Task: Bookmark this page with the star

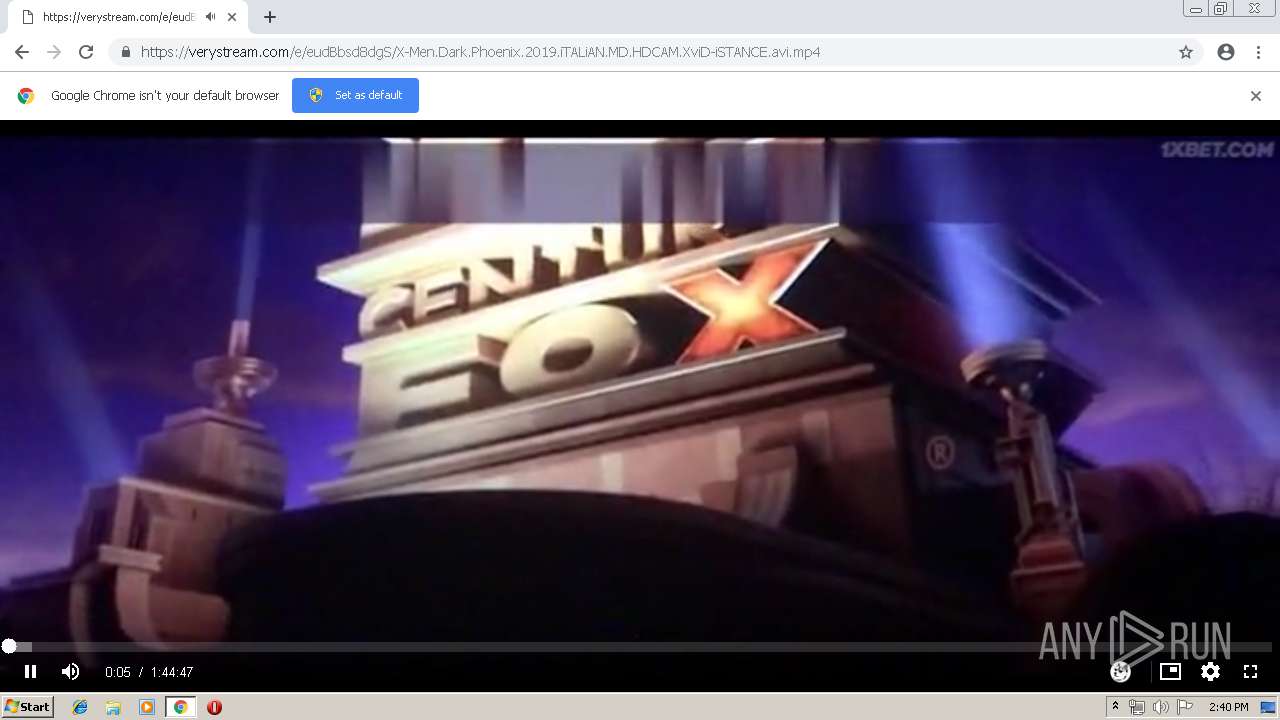Action: coord(1186,52)
